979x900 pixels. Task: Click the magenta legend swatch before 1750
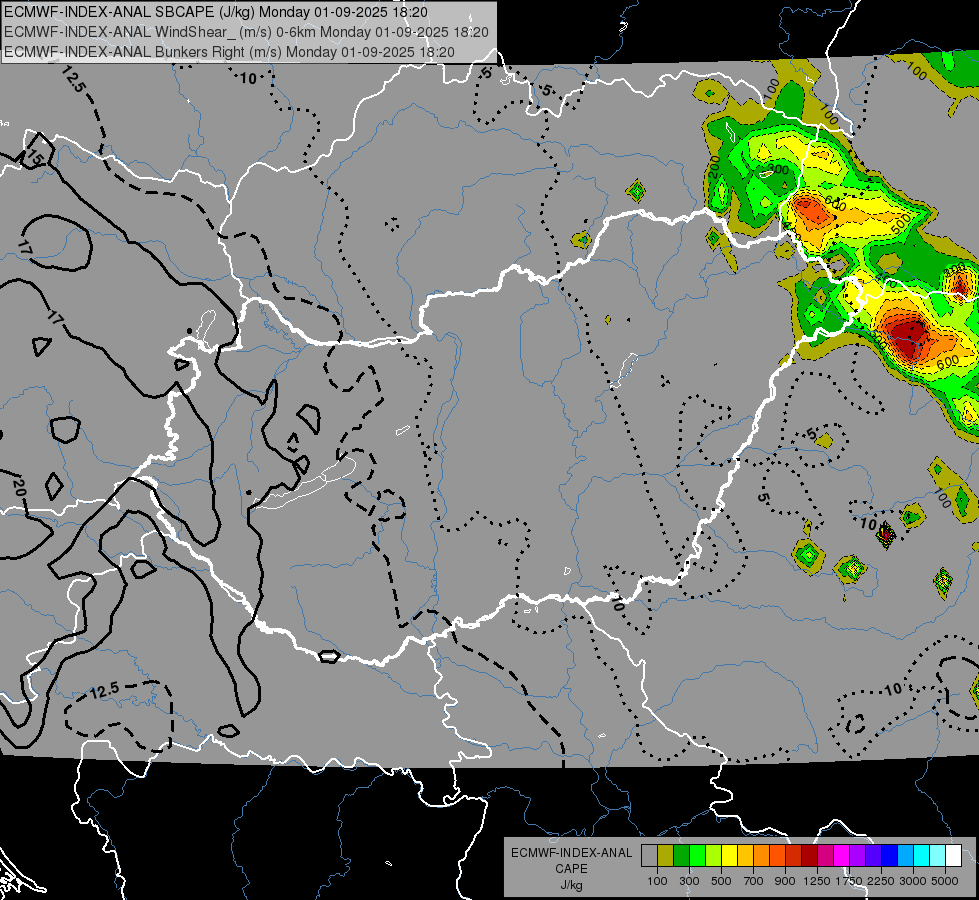click(842, 855)
